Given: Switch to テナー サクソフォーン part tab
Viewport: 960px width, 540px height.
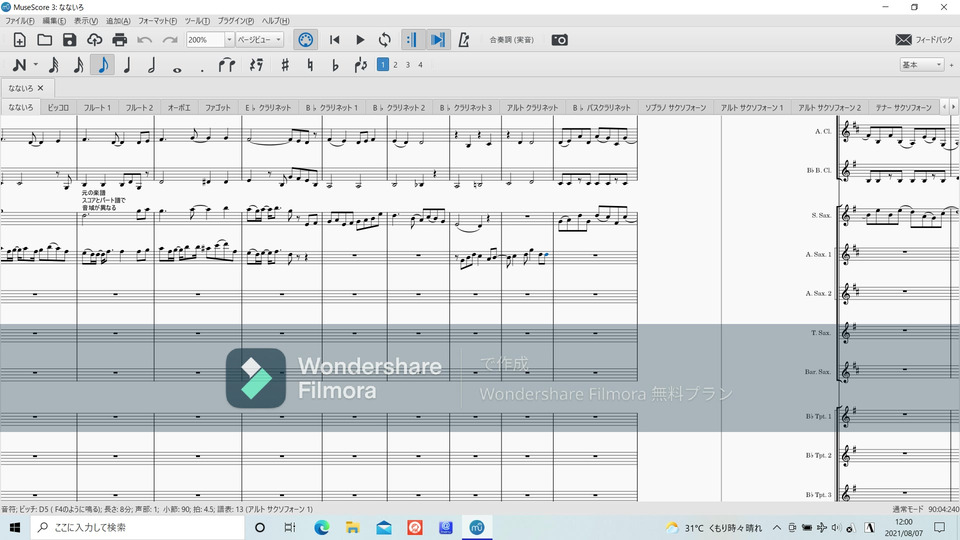Looking at the screenshot, I should [903, 107].
